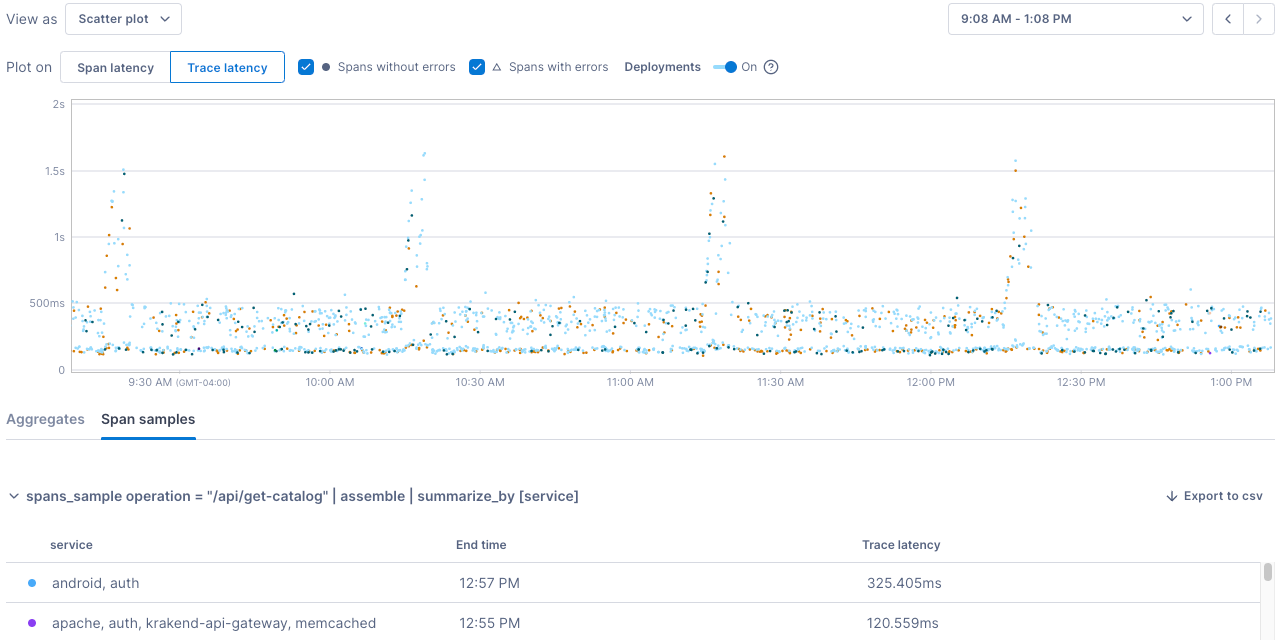1279x640 pixels.
Task: Uncheck the Spans without errors checkbox
Action: pos(306,67)
